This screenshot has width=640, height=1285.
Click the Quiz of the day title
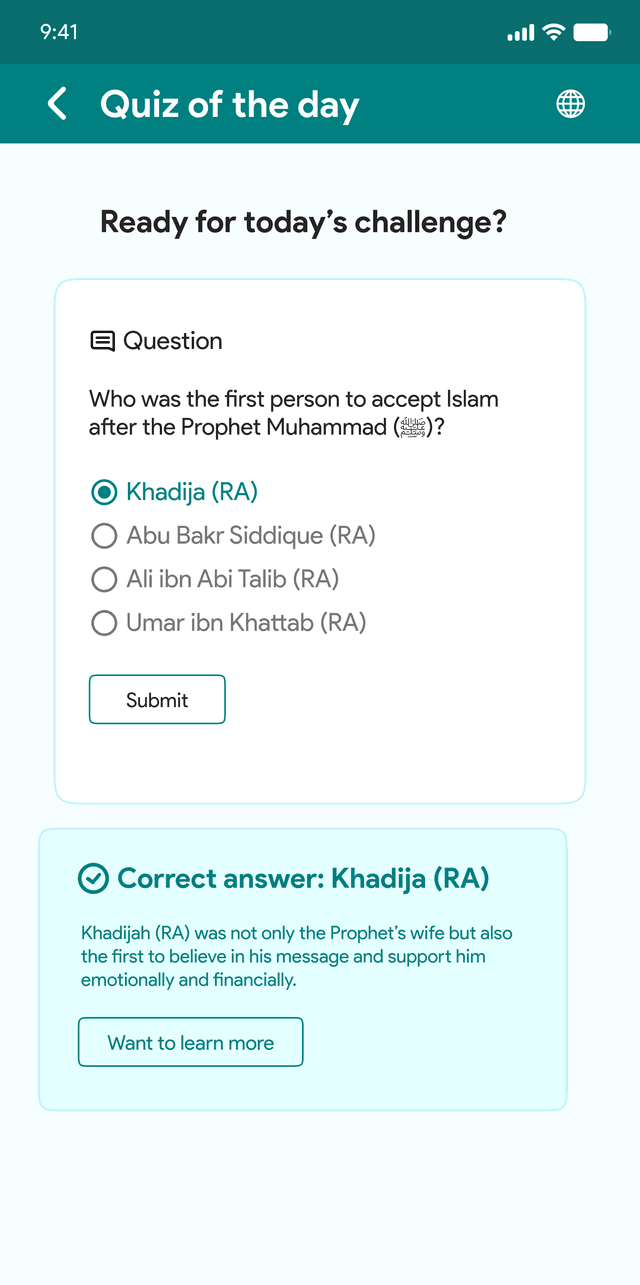tap(229, 104)
